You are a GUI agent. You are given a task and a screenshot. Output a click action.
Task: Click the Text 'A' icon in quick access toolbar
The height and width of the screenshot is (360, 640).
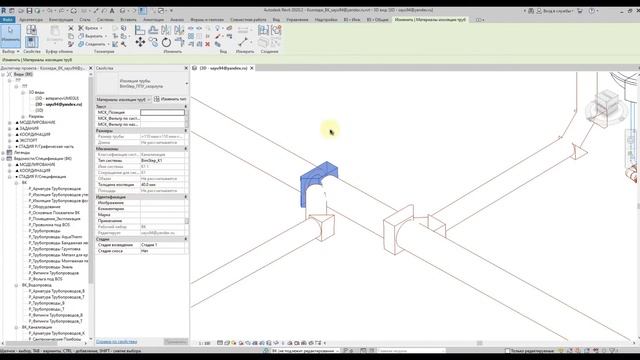pyautogui.click(x=112, y=11)
